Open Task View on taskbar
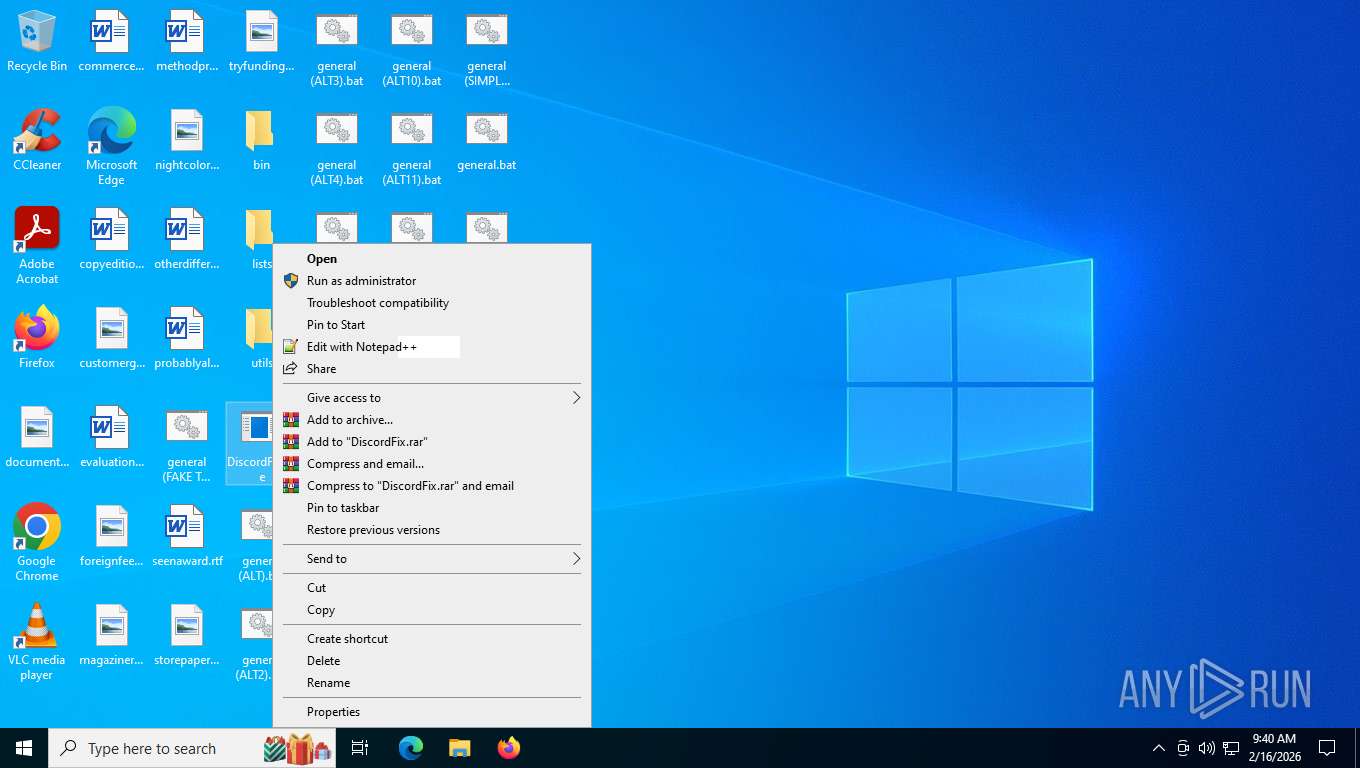Viewport: 1360px width, 768px height. (360, 748)
